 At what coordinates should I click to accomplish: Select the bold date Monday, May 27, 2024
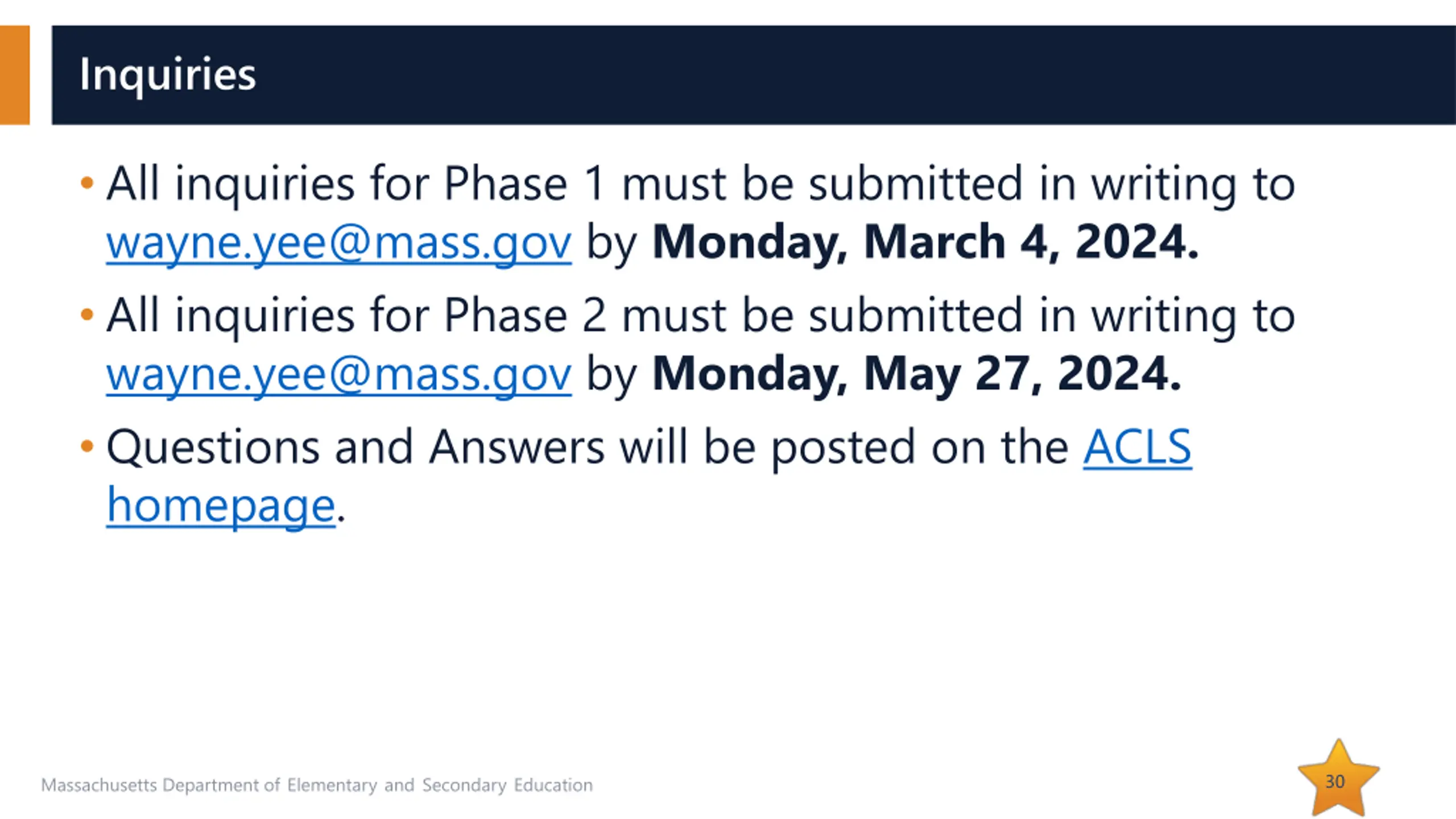pyautogui.click(x=917, y=375)
